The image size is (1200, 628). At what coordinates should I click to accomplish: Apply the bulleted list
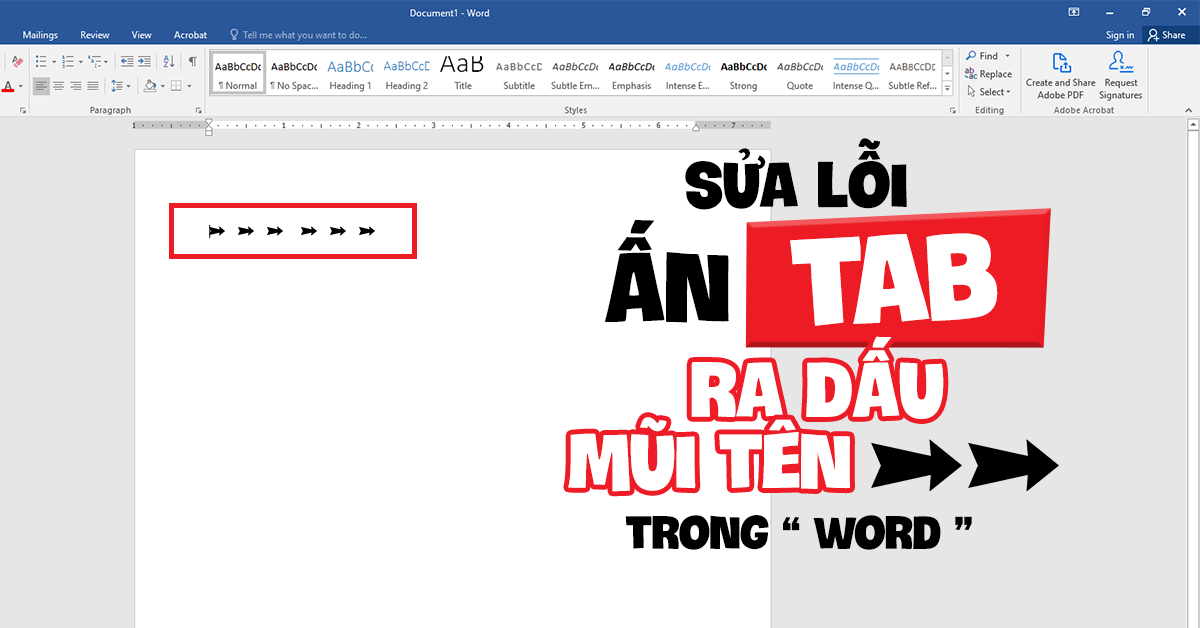tap(43, 61)
